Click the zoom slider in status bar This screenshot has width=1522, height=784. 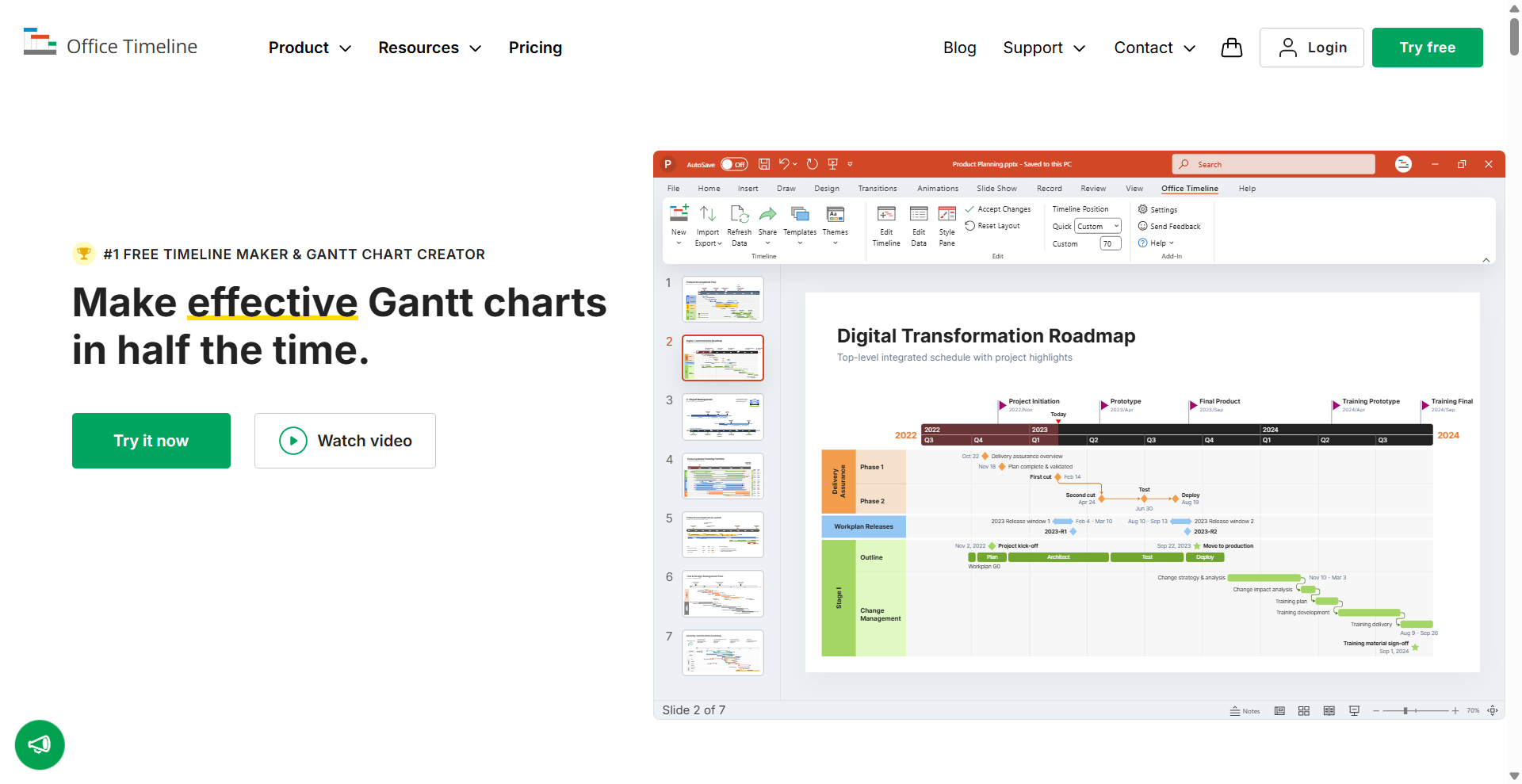1405,711
